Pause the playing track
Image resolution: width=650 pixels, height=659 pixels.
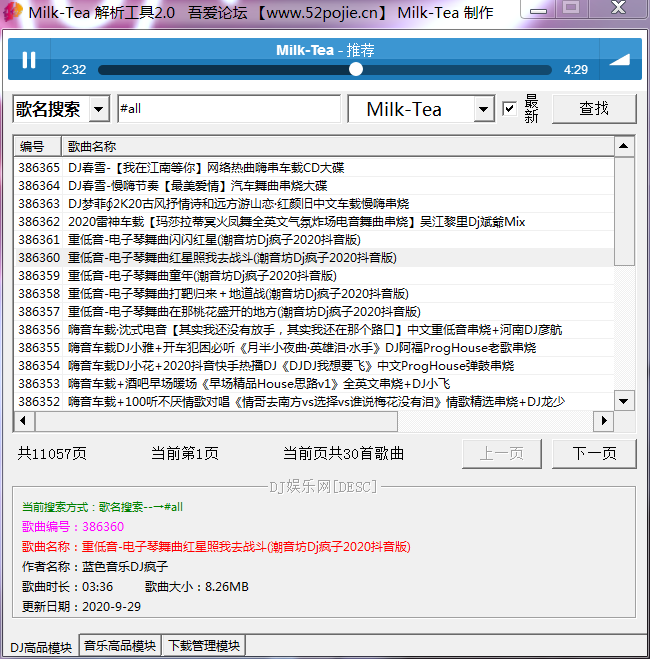coord(29,60)
